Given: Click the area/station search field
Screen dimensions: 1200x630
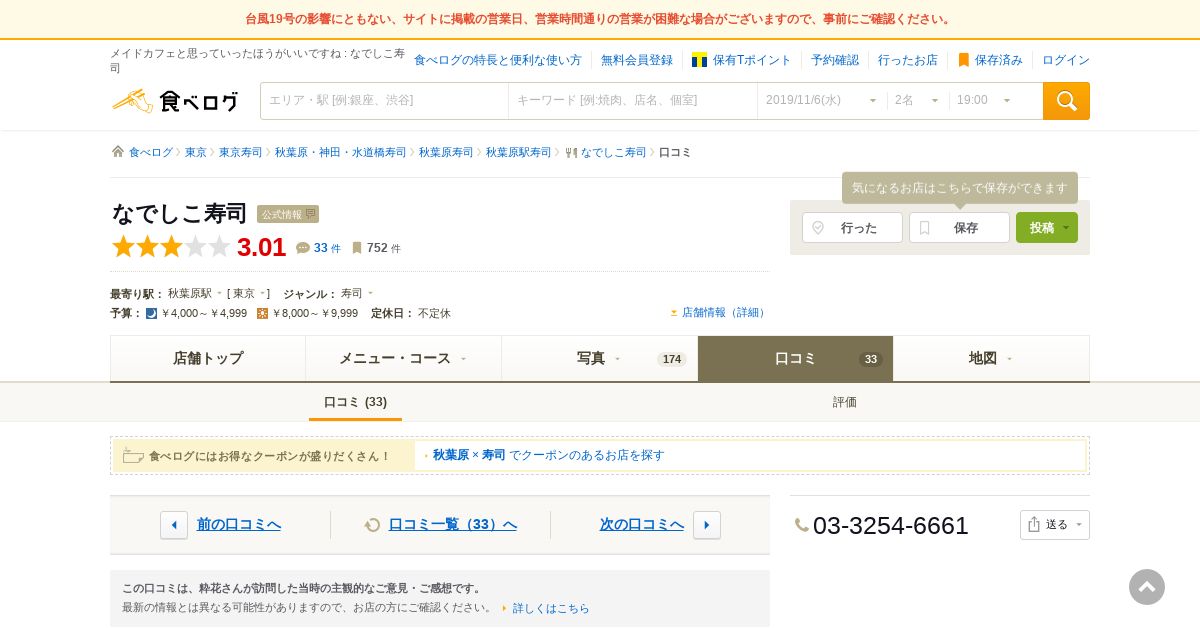Looking at the screenshot, I should click(385, 100).
